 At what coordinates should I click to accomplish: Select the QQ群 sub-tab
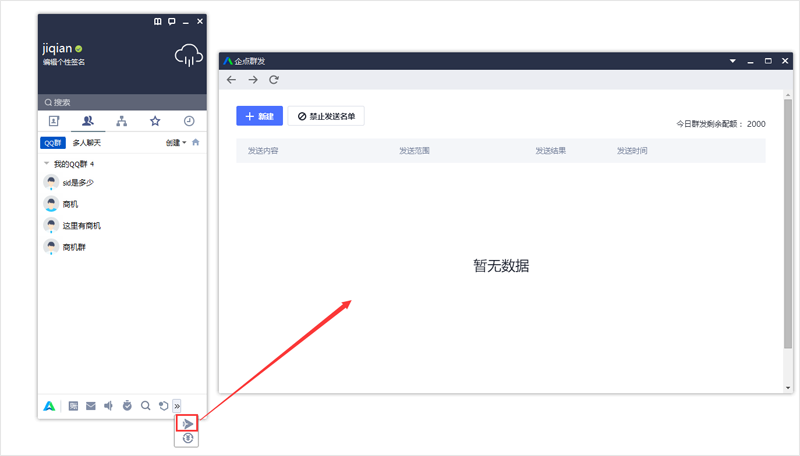[x=53, y=143]
